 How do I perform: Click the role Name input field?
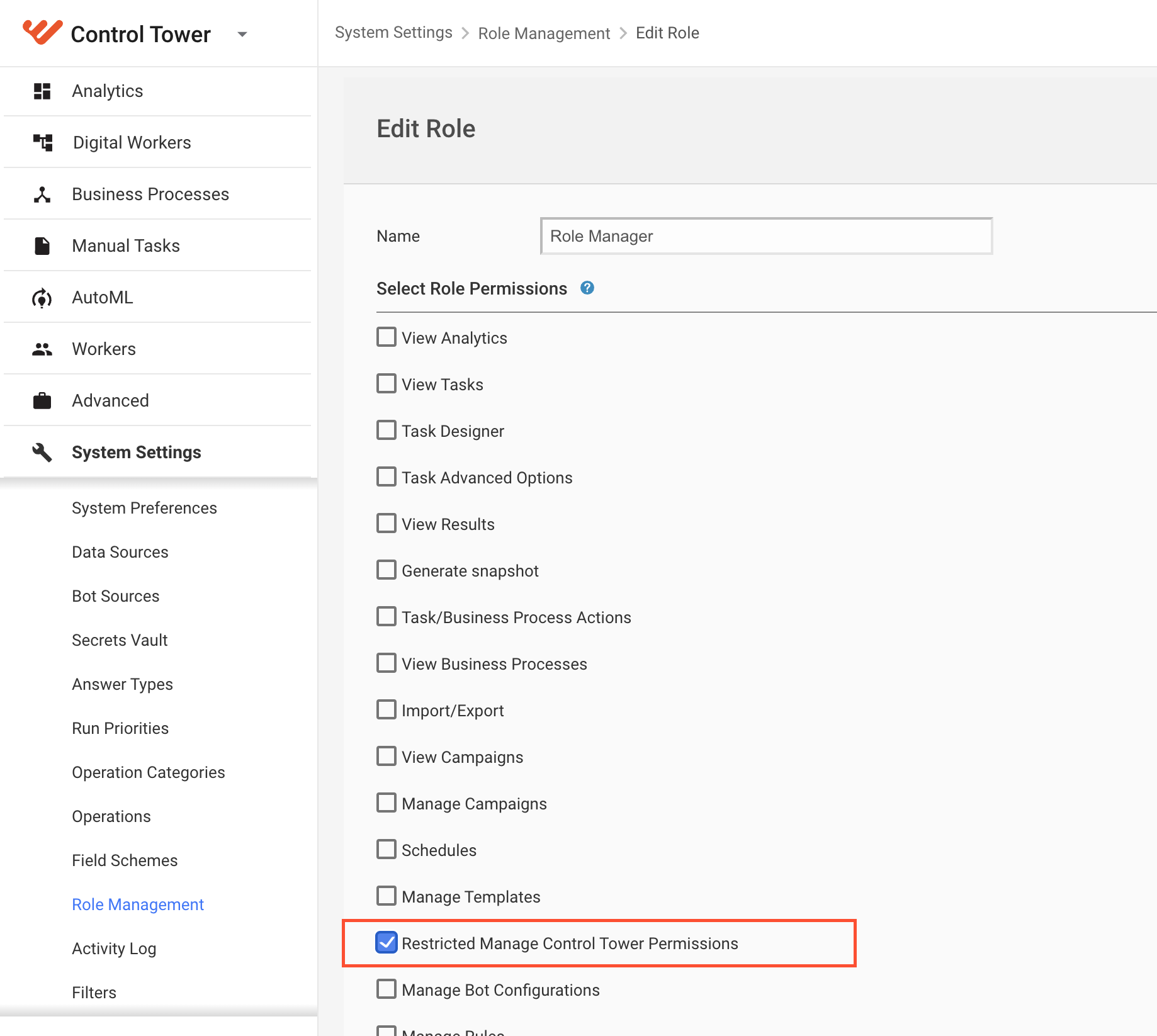[766, 236]
